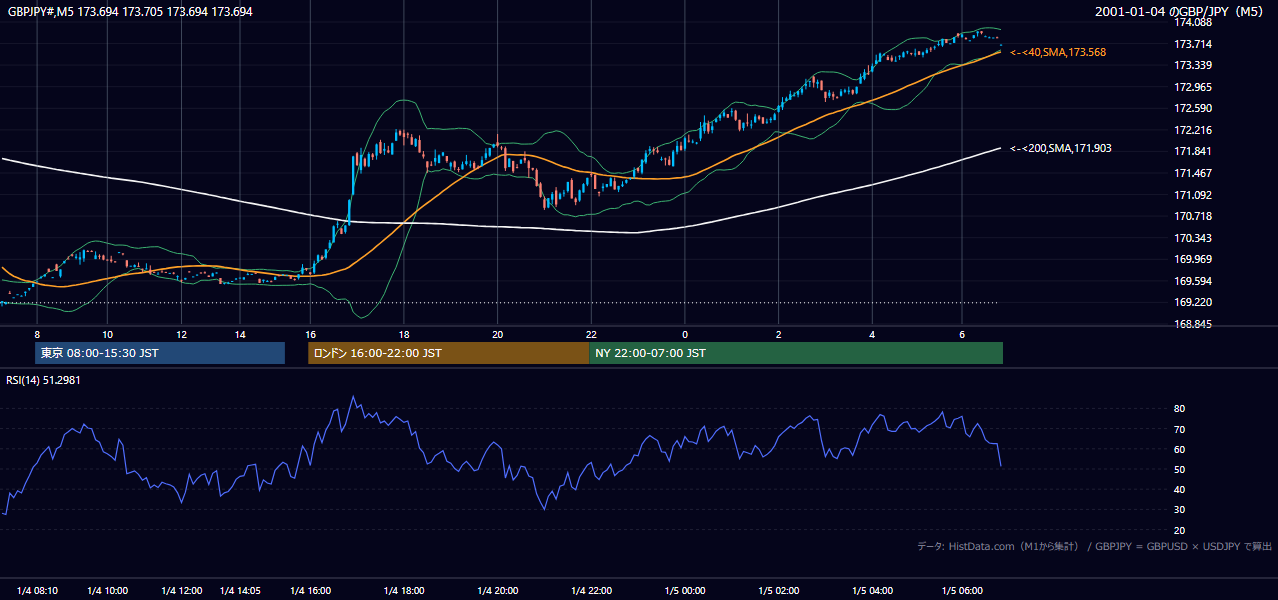Click the NY 22:00-07:00 JST session bar

796,353
